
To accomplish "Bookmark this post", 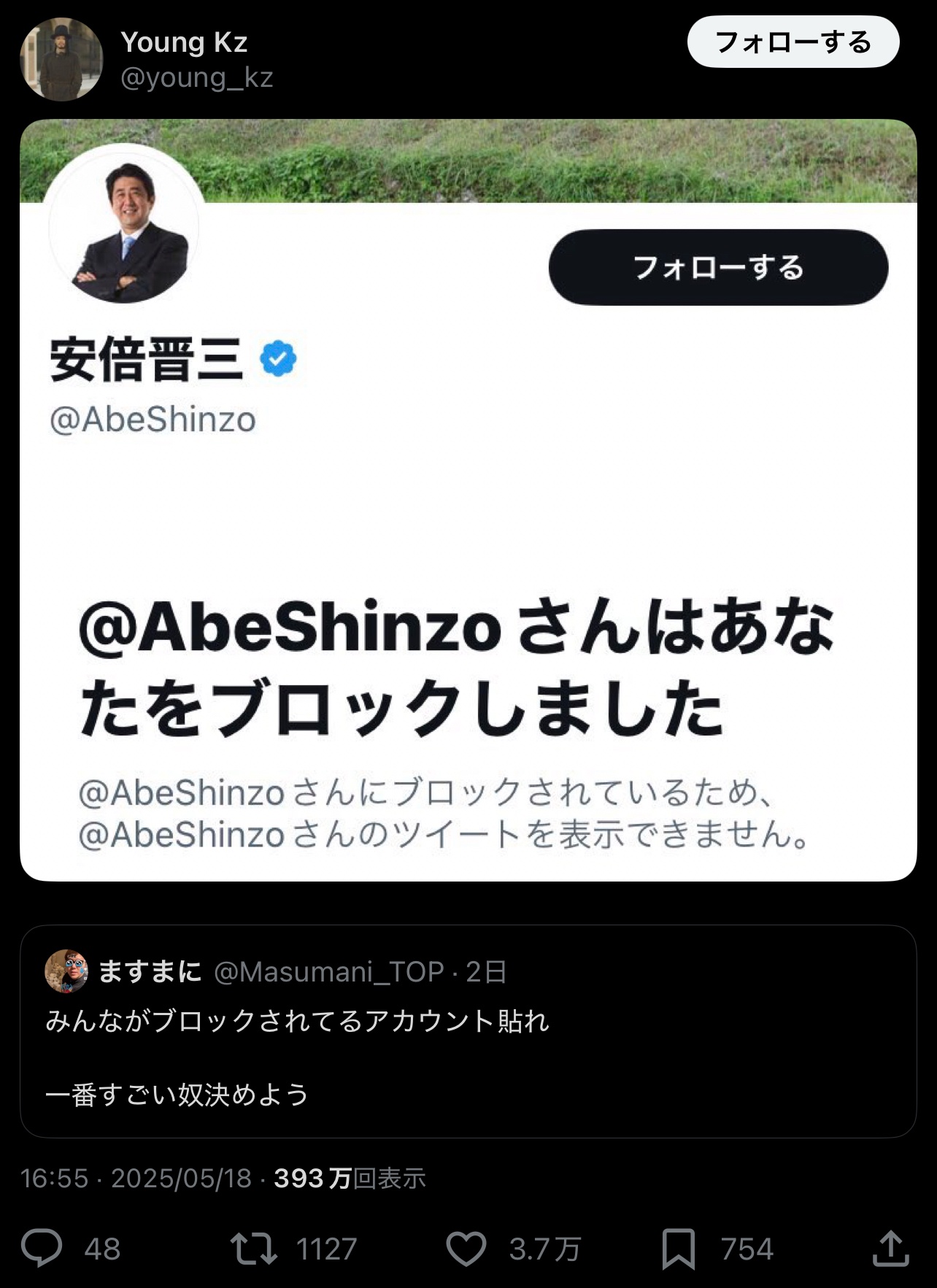I will click(x=678, y=1249).
